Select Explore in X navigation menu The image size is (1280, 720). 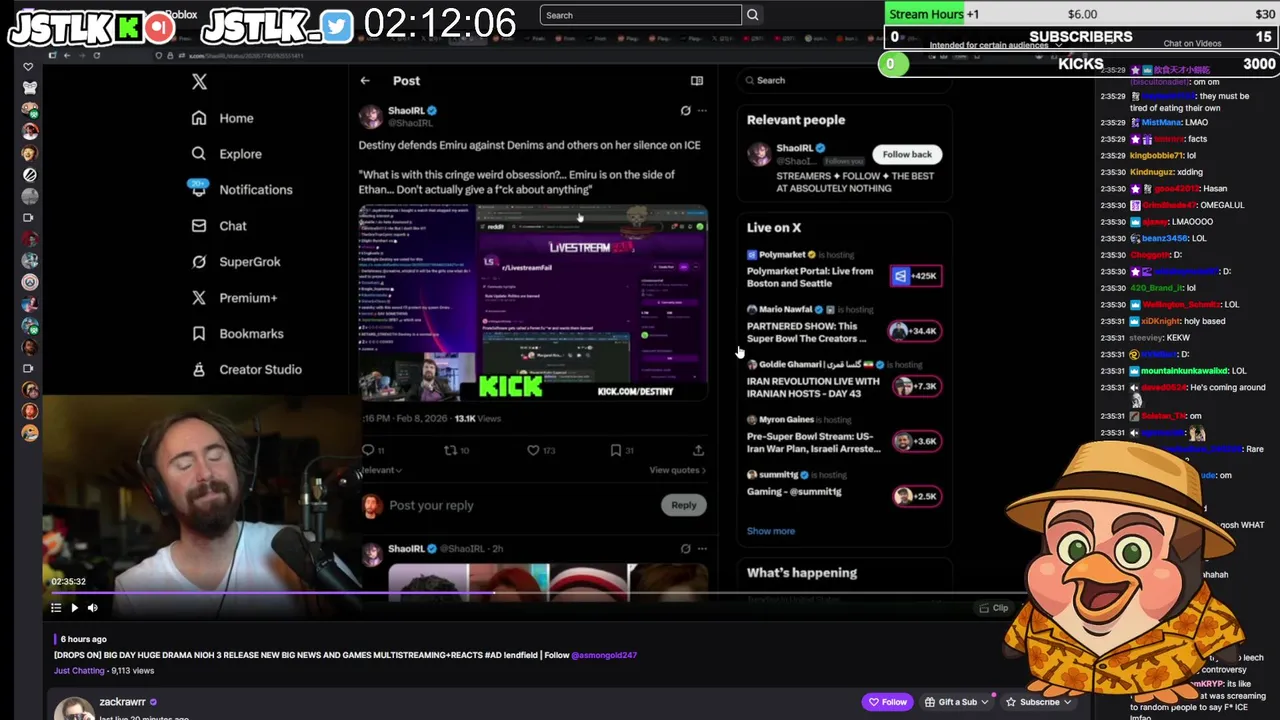(240, 154)
